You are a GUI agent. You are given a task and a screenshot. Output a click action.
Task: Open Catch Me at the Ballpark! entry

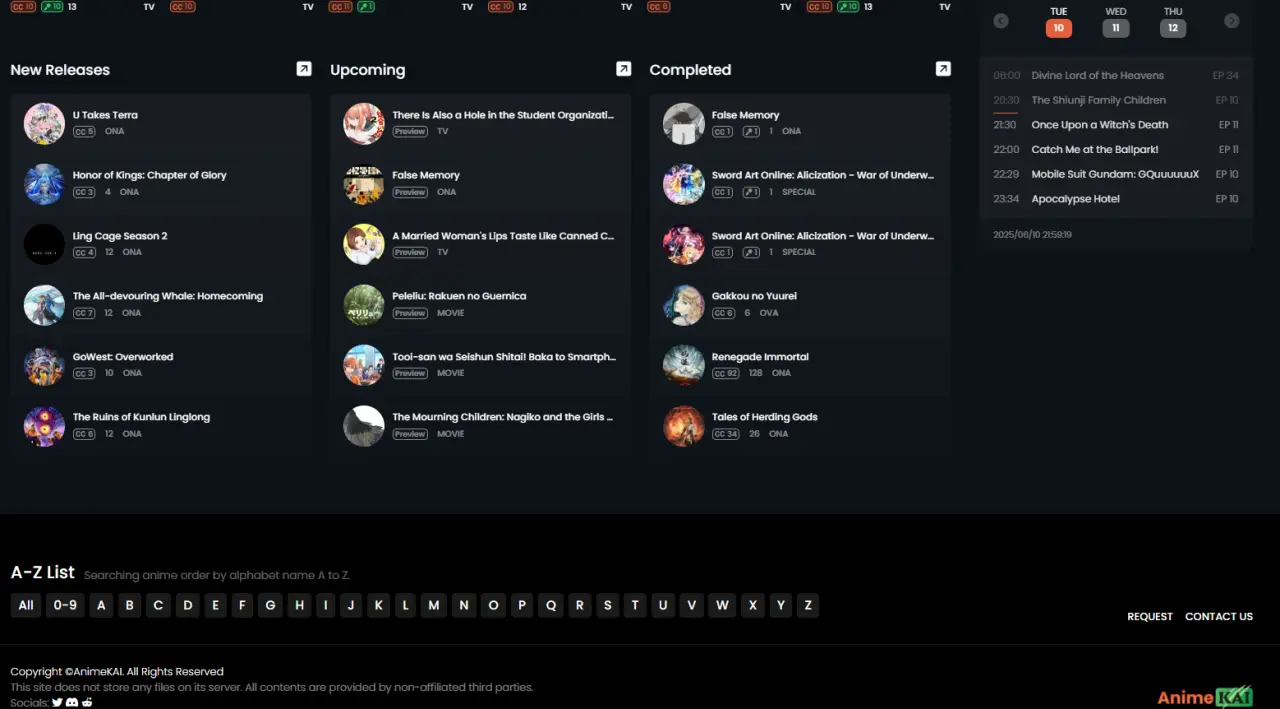pyautogui.click(x=1116, y=149)
